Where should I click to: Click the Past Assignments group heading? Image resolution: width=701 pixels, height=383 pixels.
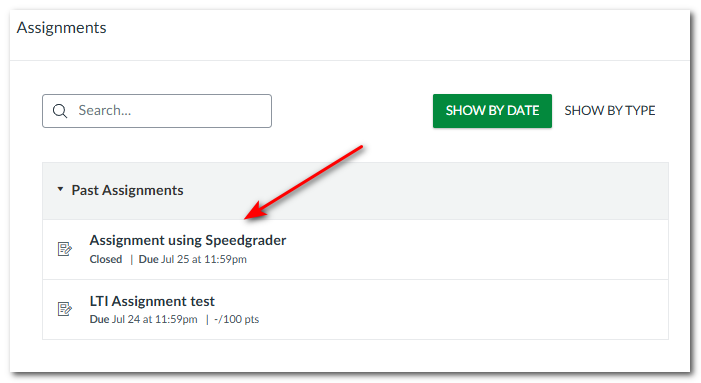(x=127, y=190)
